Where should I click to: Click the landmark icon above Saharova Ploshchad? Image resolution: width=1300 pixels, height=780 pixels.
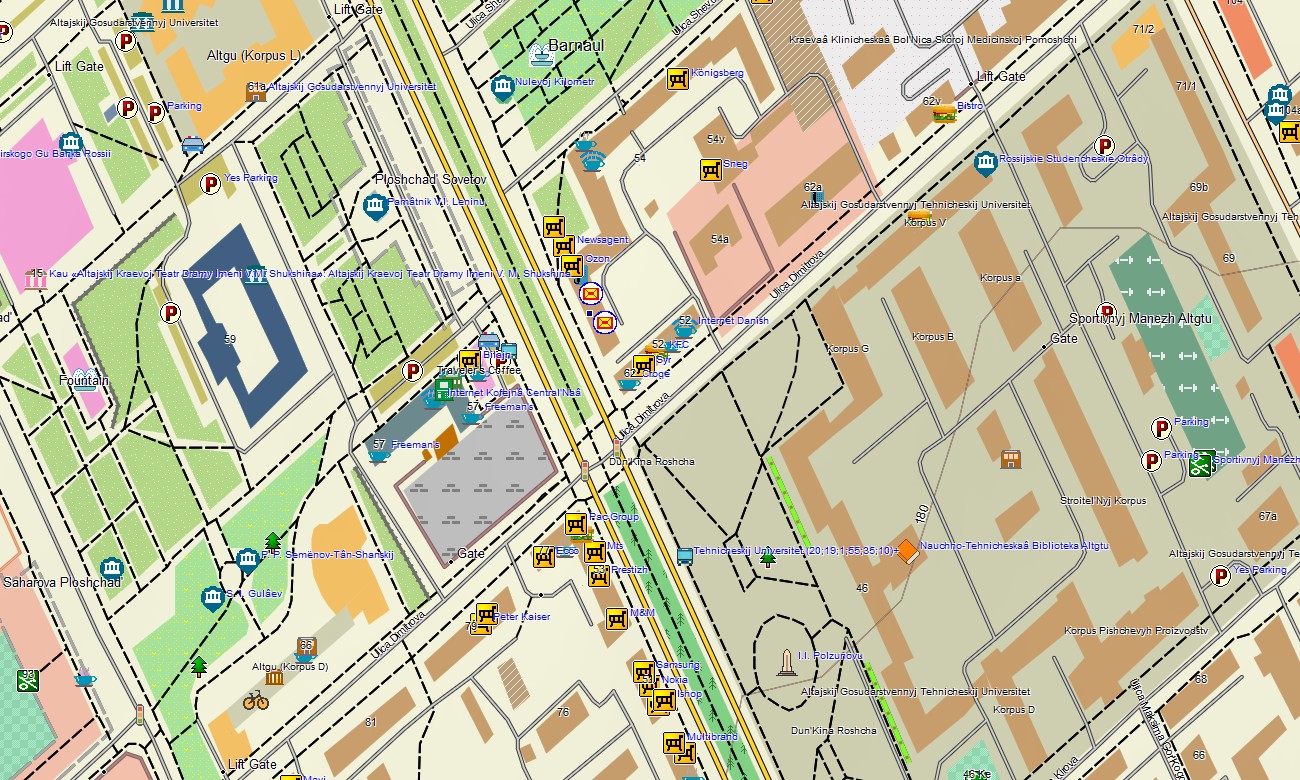pos(111,570)
